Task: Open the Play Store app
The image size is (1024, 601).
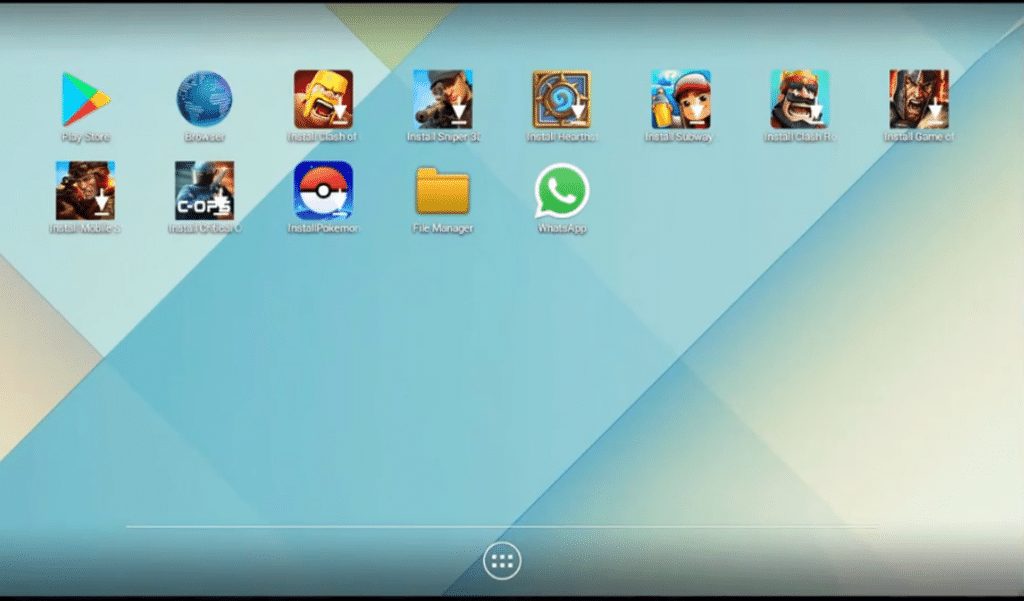Action: [x=86, y=99]
